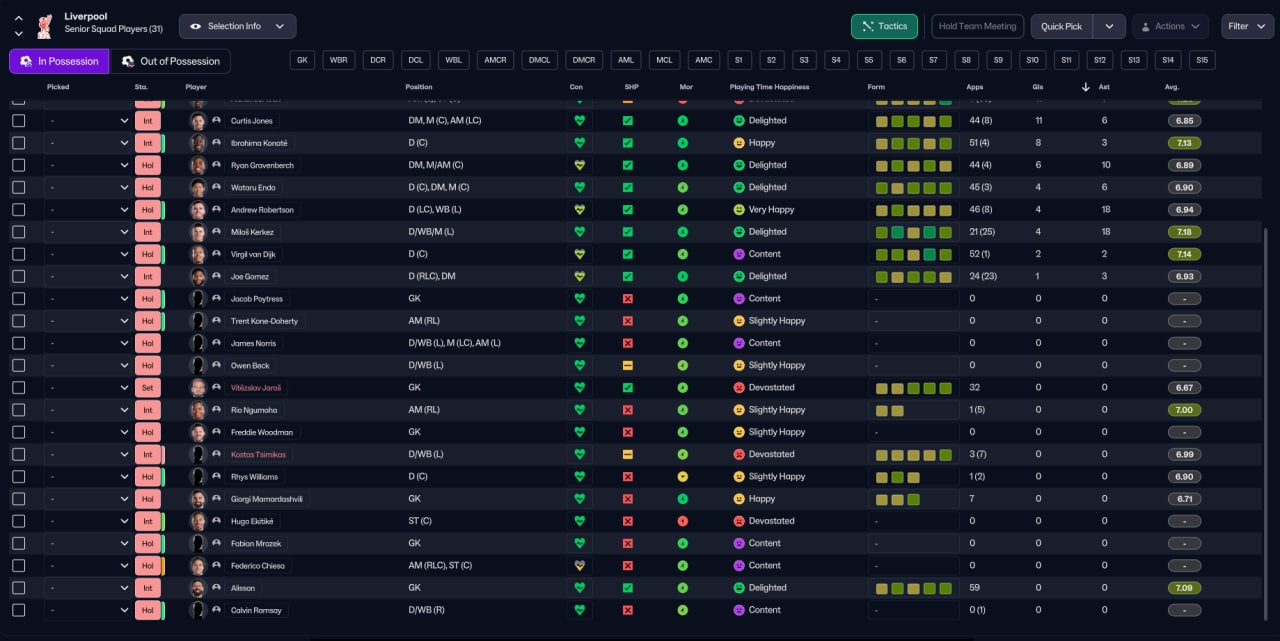Click Alisson's person info icon

point(216,588)
